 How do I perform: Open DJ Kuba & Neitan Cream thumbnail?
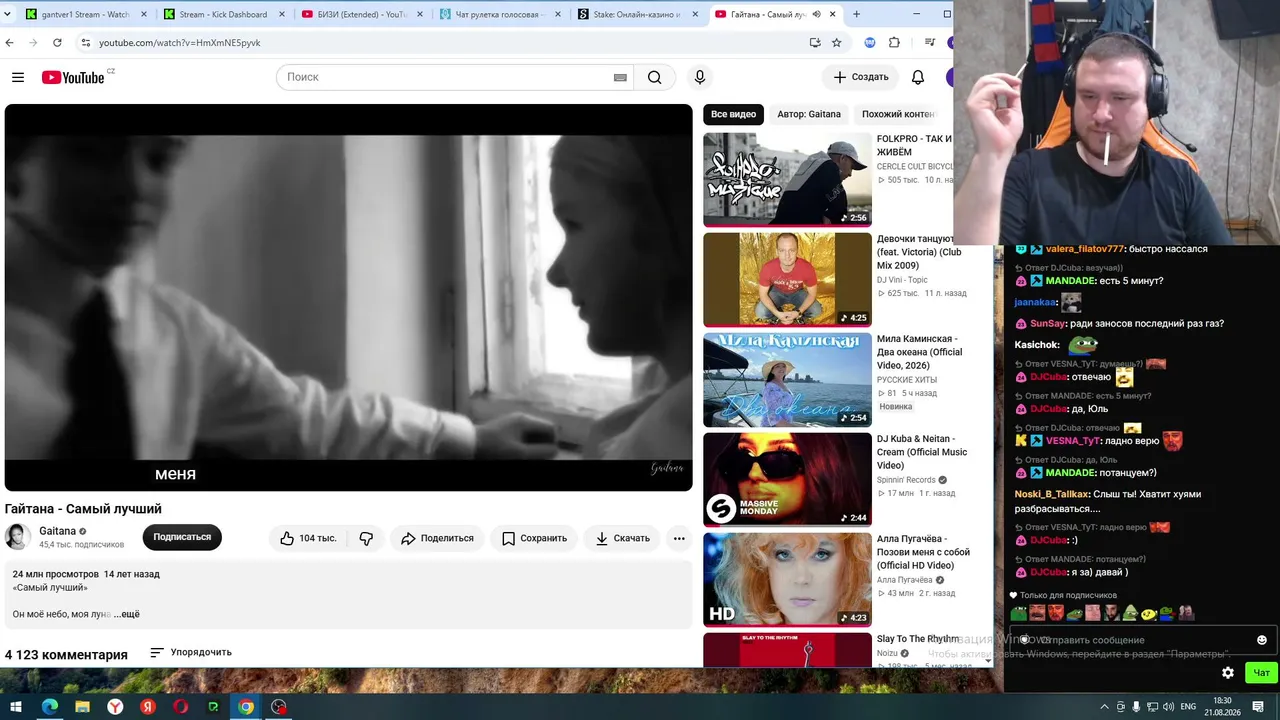(x=787, y=480)
